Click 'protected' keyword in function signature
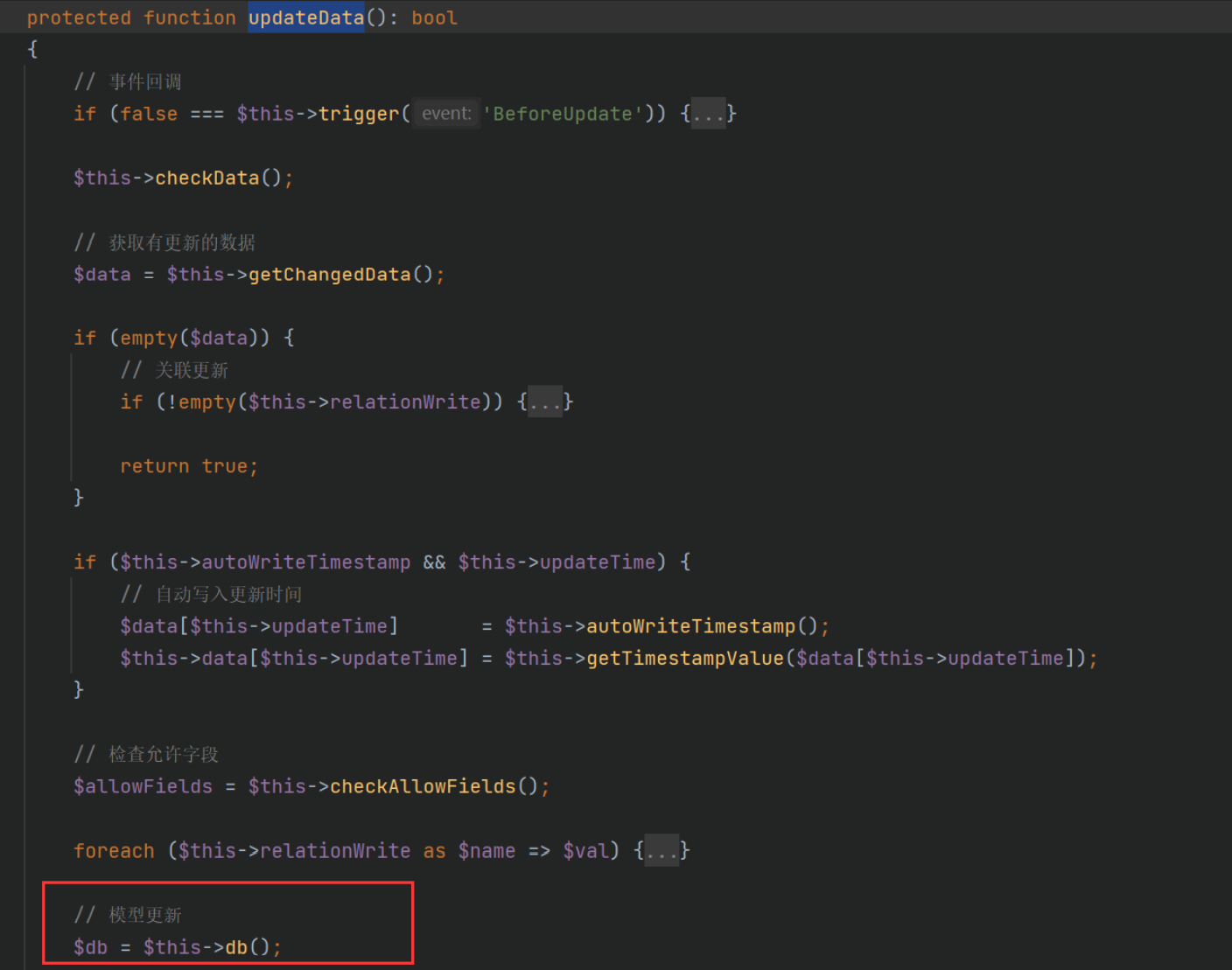 click(x=79, y=17)
